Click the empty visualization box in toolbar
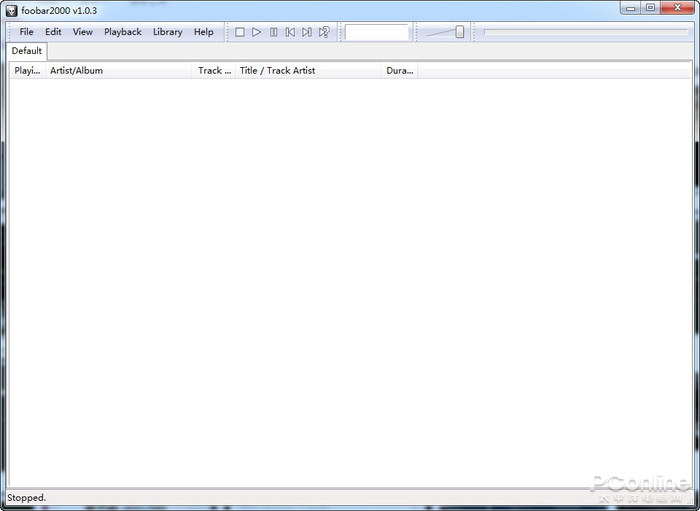This screenshot has width=700, height=511. coord(377,32)
